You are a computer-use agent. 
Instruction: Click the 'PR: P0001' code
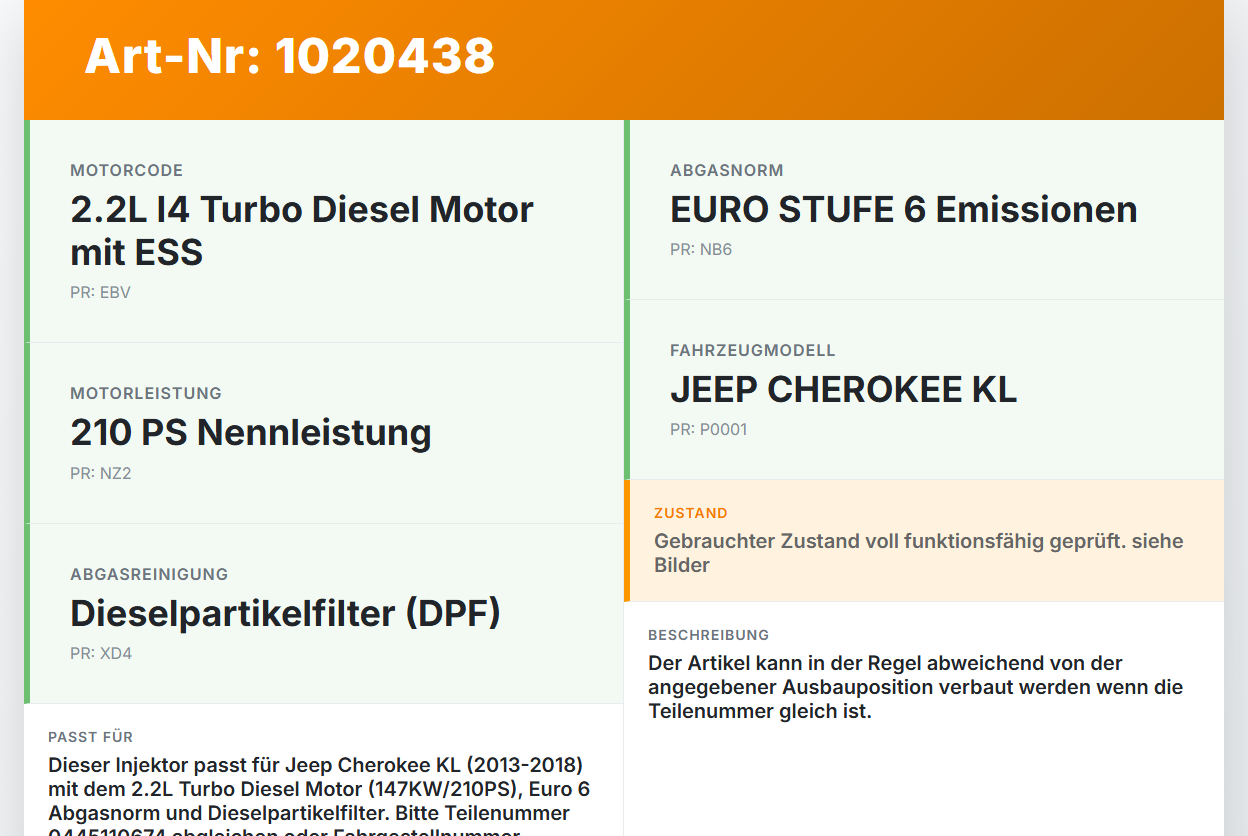tap(709, 430)
